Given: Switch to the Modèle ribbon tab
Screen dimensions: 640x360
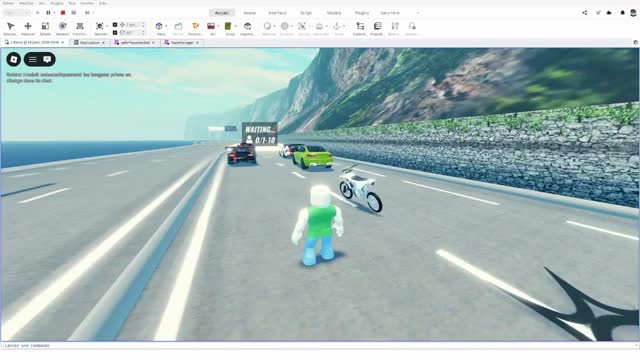Looking at the screenshot, I should coord(334,13).
